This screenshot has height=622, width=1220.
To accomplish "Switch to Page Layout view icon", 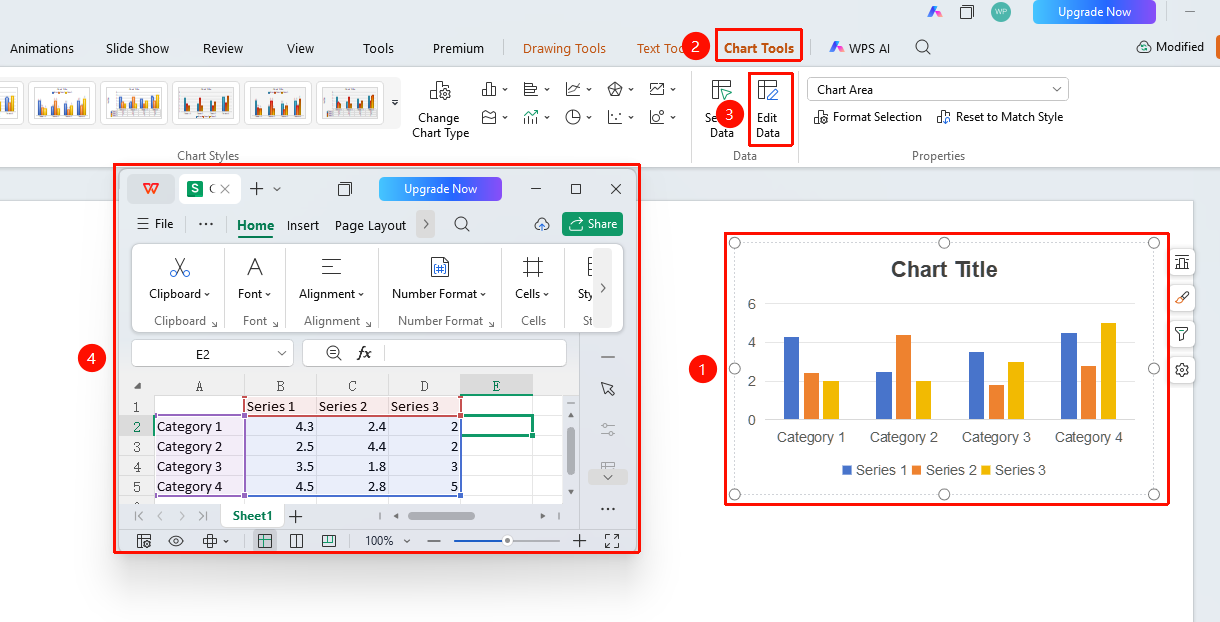I will [x=297, y=541].
